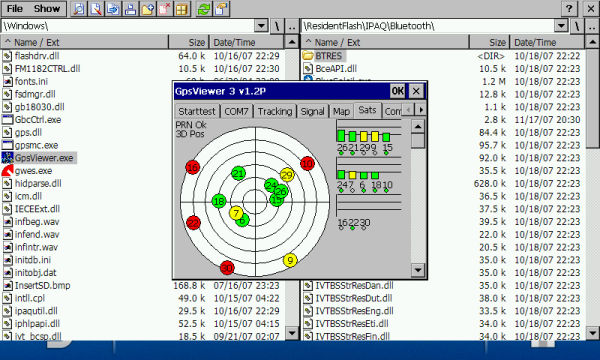Click the properties hand toolbar icon
The image size is (600, 360).
tap(221, 9)
